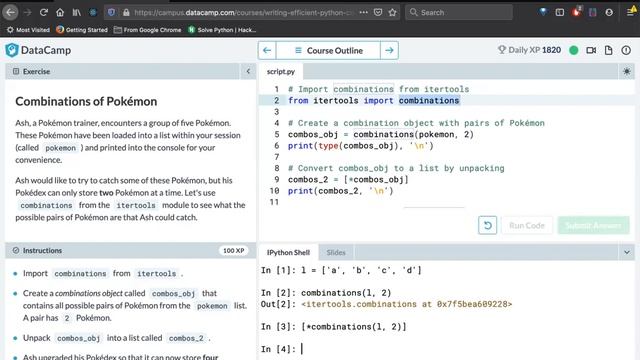Image resolution: width=640 pixels, height=360 pixels.
Task: Open the report issue info icon
Action: [626, 50]
